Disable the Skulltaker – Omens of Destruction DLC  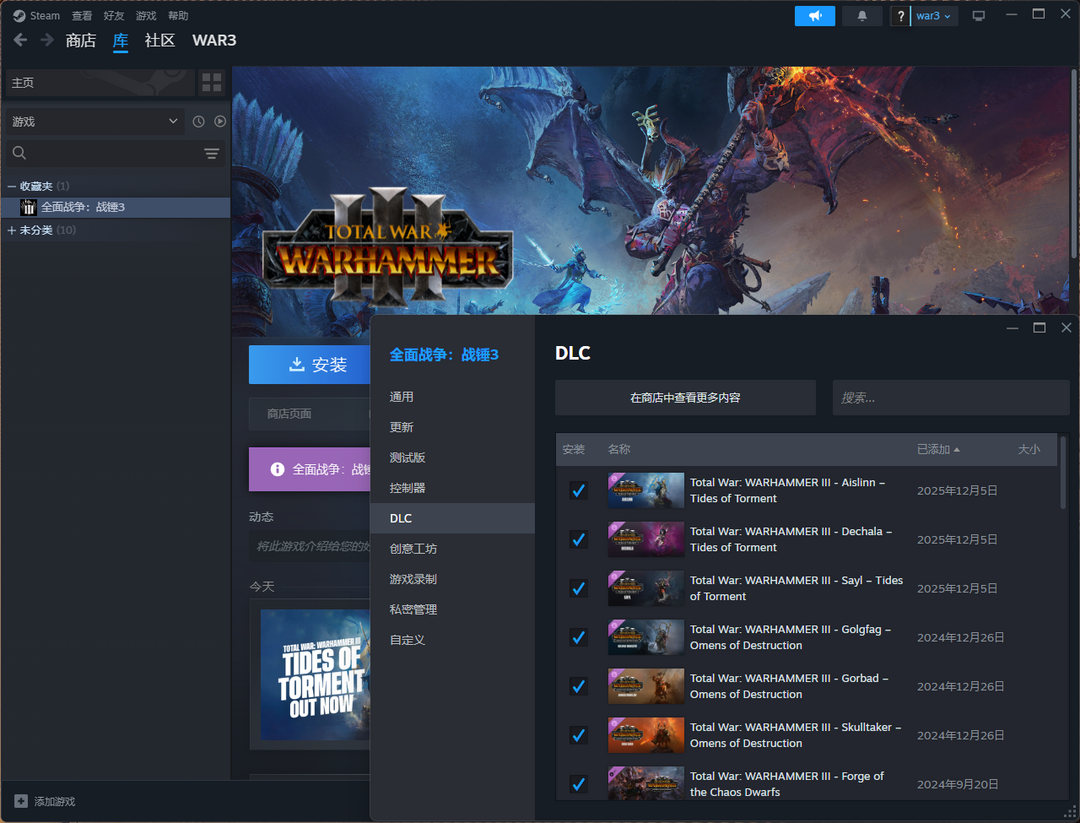click(x=578, y=735)
